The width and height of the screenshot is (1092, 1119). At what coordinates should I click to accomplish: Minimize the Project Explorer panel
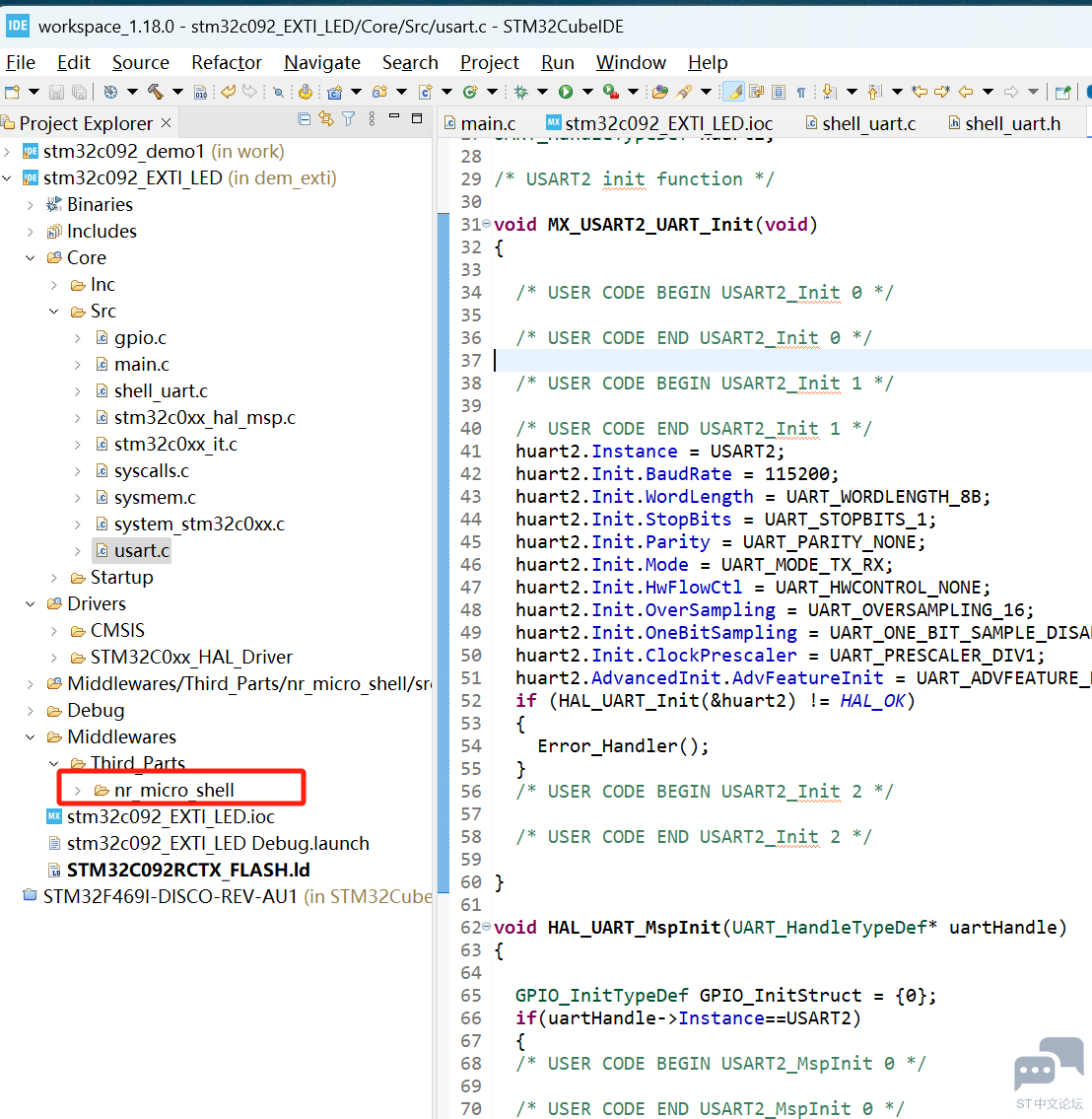(393, 115)
